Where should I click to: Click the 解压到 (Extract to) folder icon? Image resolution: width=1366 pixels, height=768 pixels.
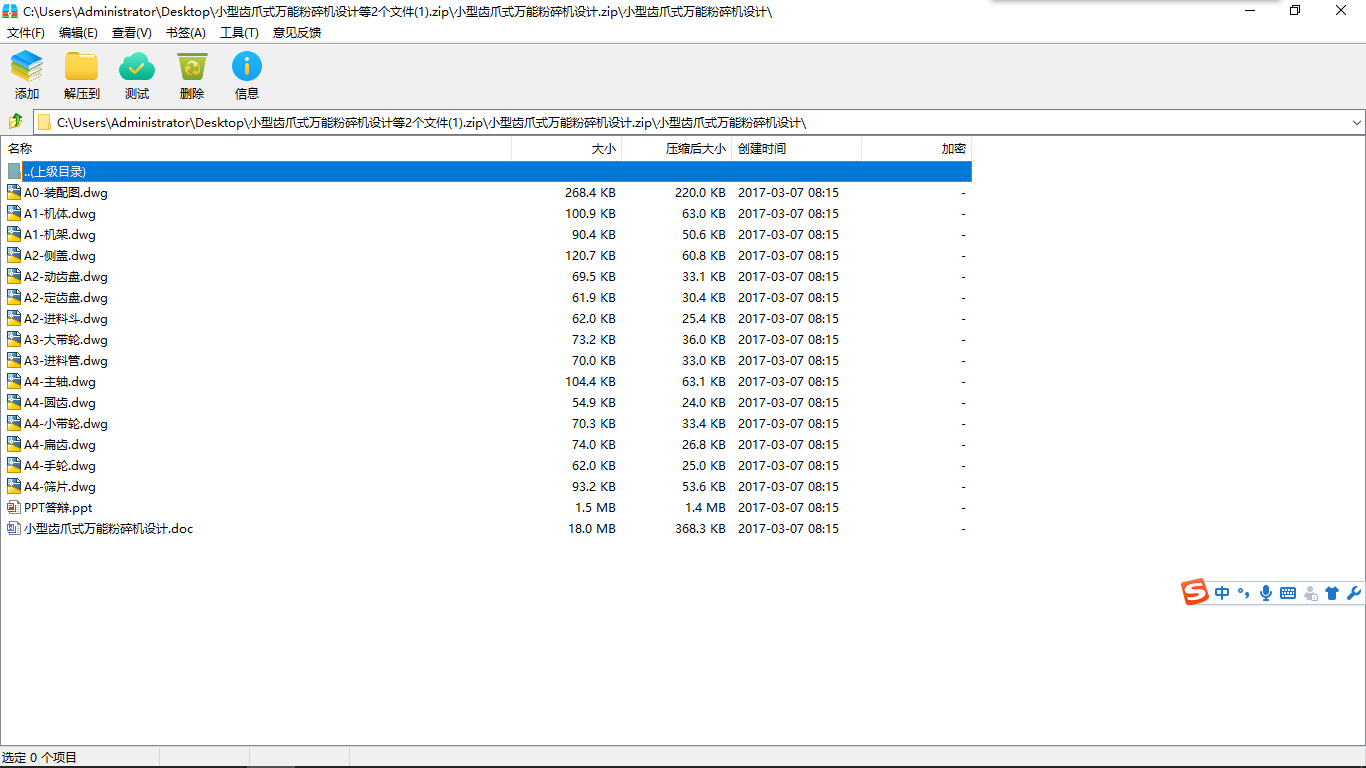pos(82,67)
